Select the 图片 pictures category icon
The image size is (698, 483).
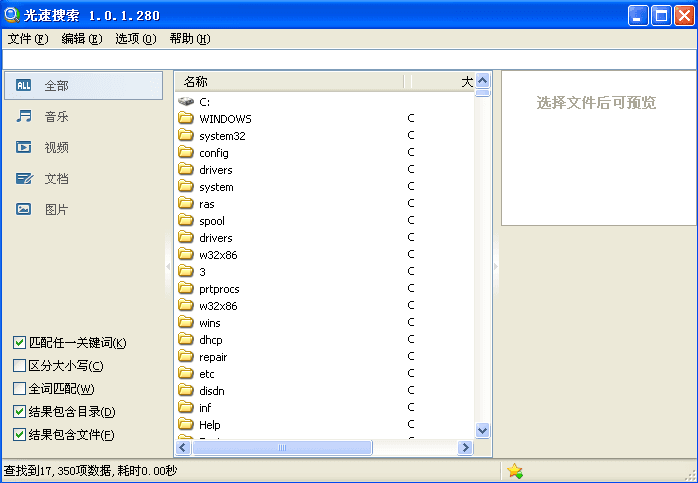24,210
